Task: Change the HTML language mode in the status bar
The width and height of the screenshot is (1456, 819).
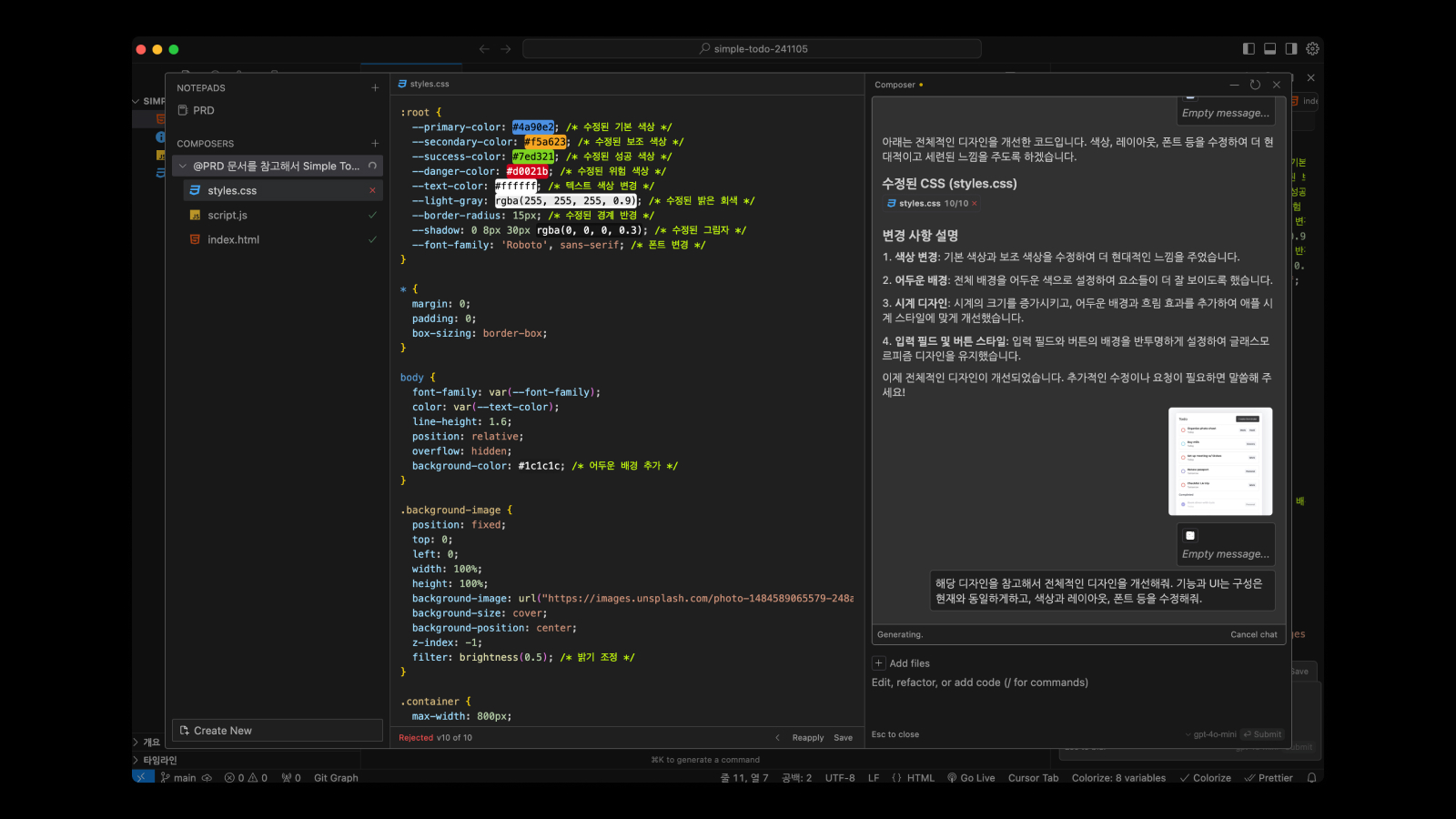Action: pos(913,778)
